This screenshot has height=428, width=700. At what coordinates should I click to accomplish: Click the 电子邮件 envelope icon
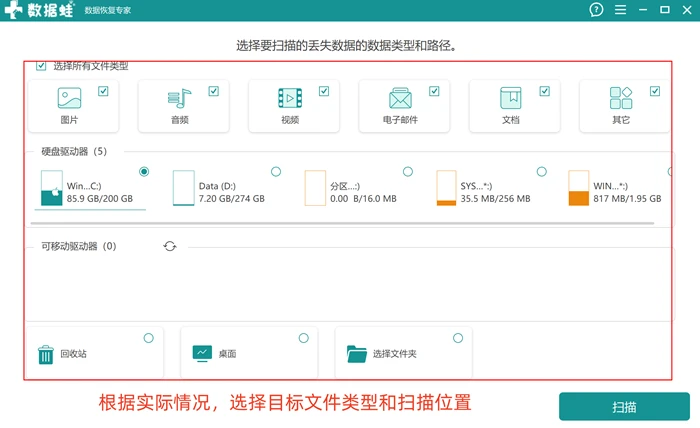pos(400,98)
